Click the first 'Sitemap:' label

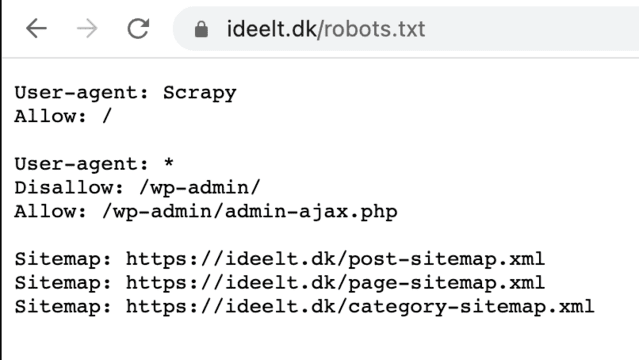63,259
